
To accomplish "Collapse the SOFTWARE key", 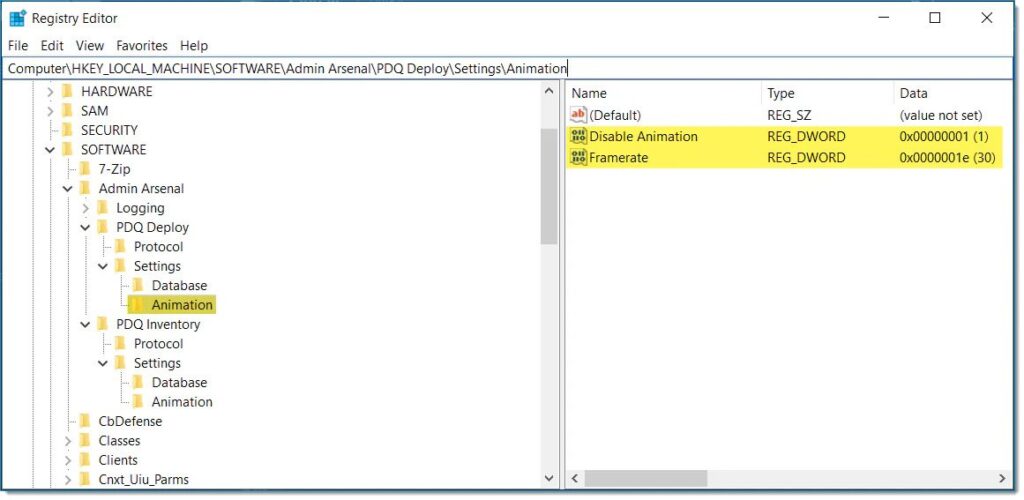I will [51, 150].
